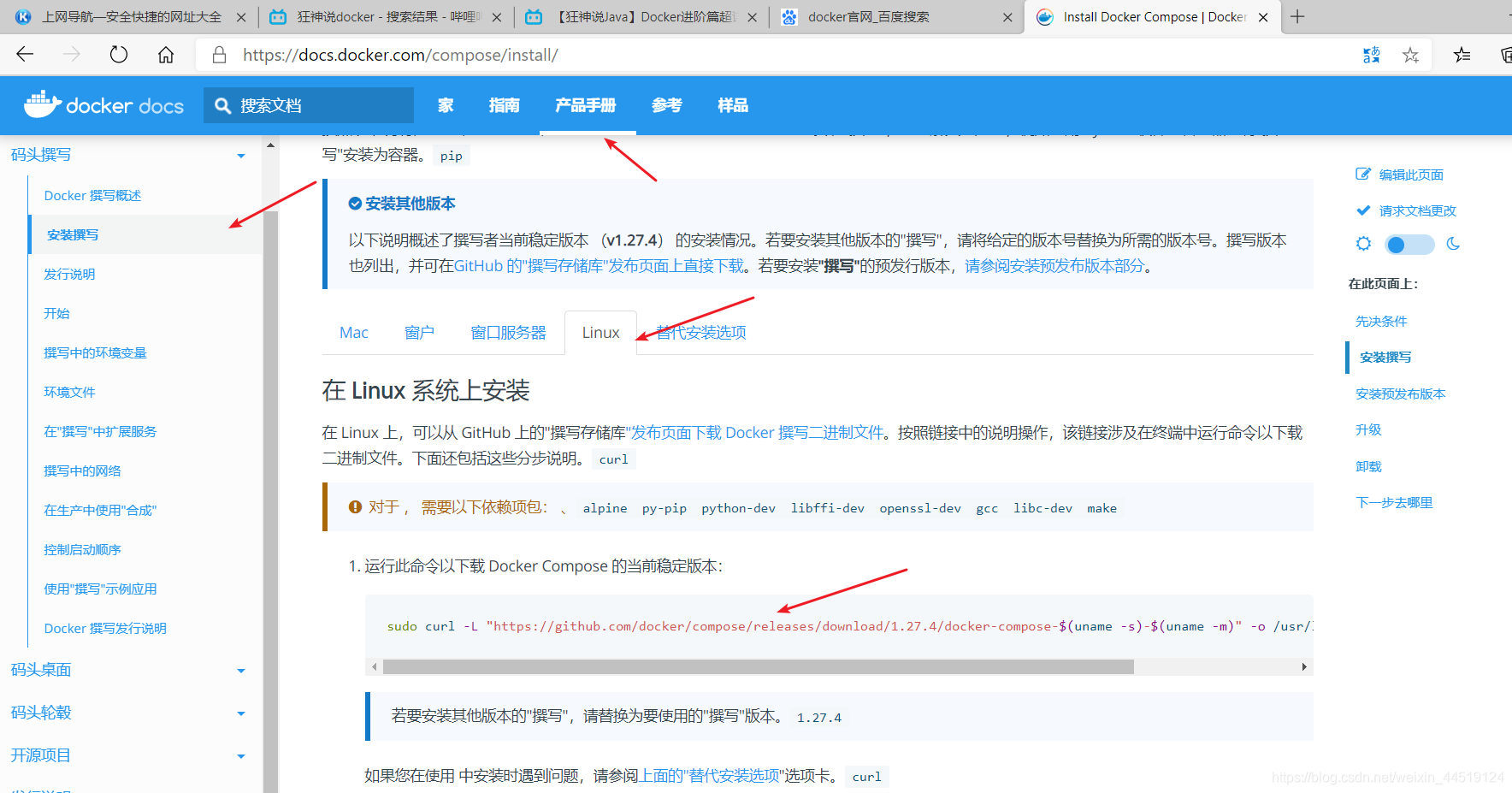The width and height of the screenshot is (1512, 793).
Task: Jump to 升级 section
Action: (x=1368, y=430)
